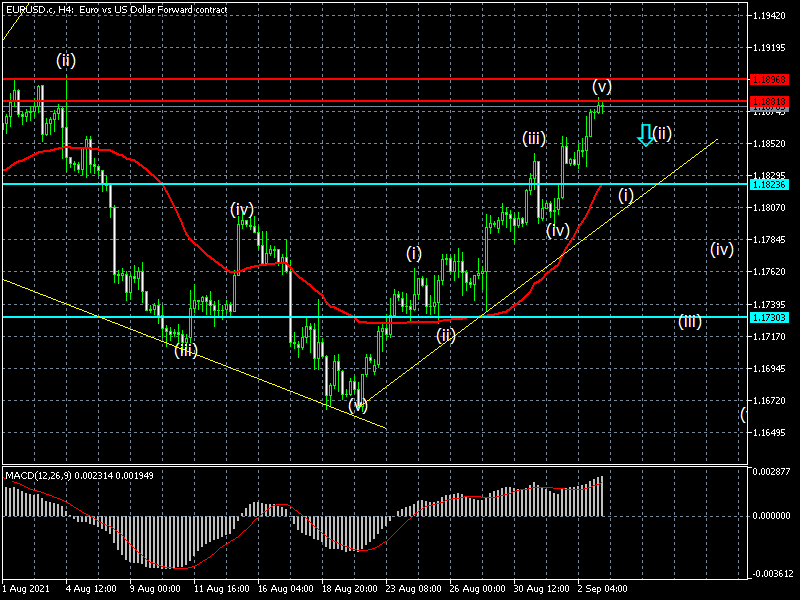This screenshot has width=800, height=600.
Task: Select the (v) label above the latest candles
Action: point(602,86)
